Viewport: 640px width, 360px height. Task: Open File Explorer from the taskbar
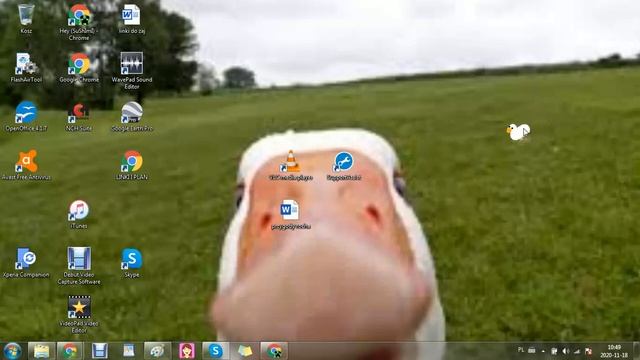pyautogui.click(x=41, y=351)
